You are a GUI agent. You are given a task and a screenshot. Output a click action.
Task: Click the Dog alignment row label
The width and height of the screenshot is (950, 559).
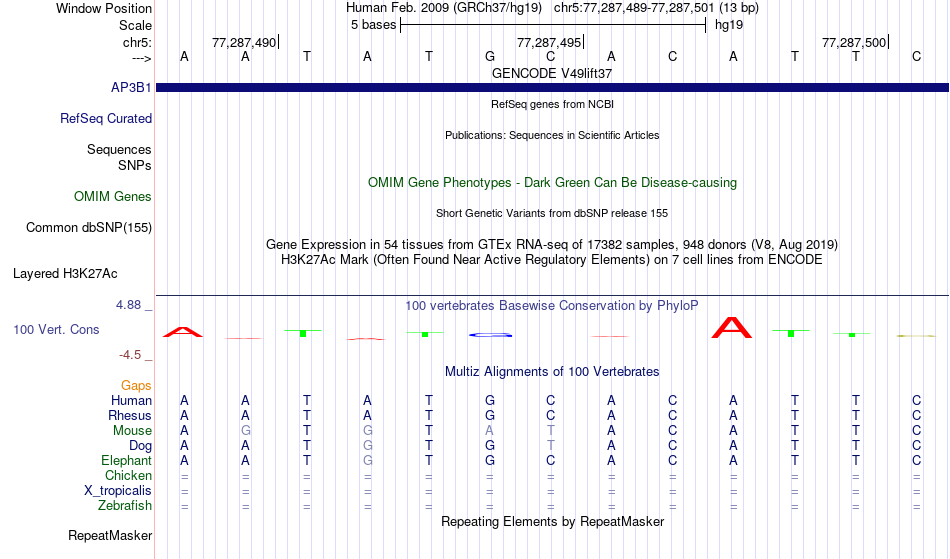click(140, 446)
